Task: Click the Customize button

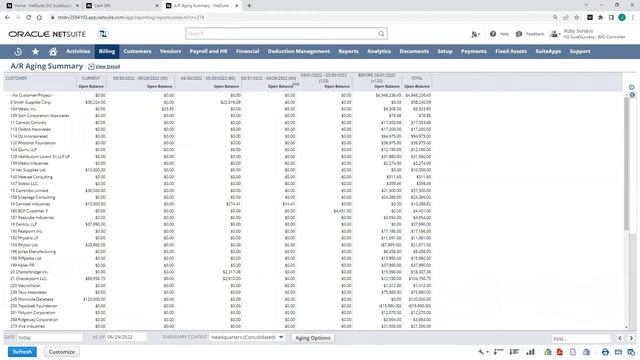Action: [62, 352]
